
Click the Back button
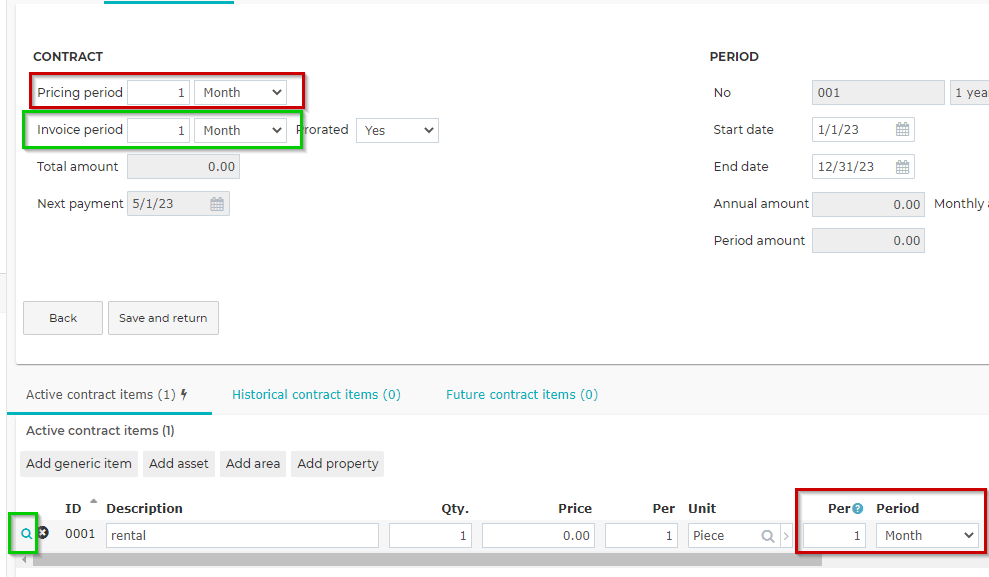click(63, 318)
